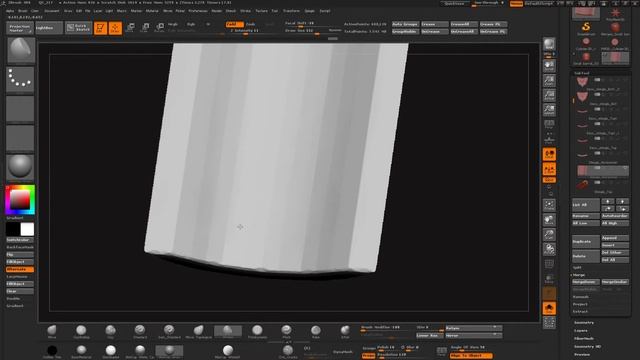The image size is (640, 360).
Task: Open the material sphere picker on left
Action: [20, 167]
